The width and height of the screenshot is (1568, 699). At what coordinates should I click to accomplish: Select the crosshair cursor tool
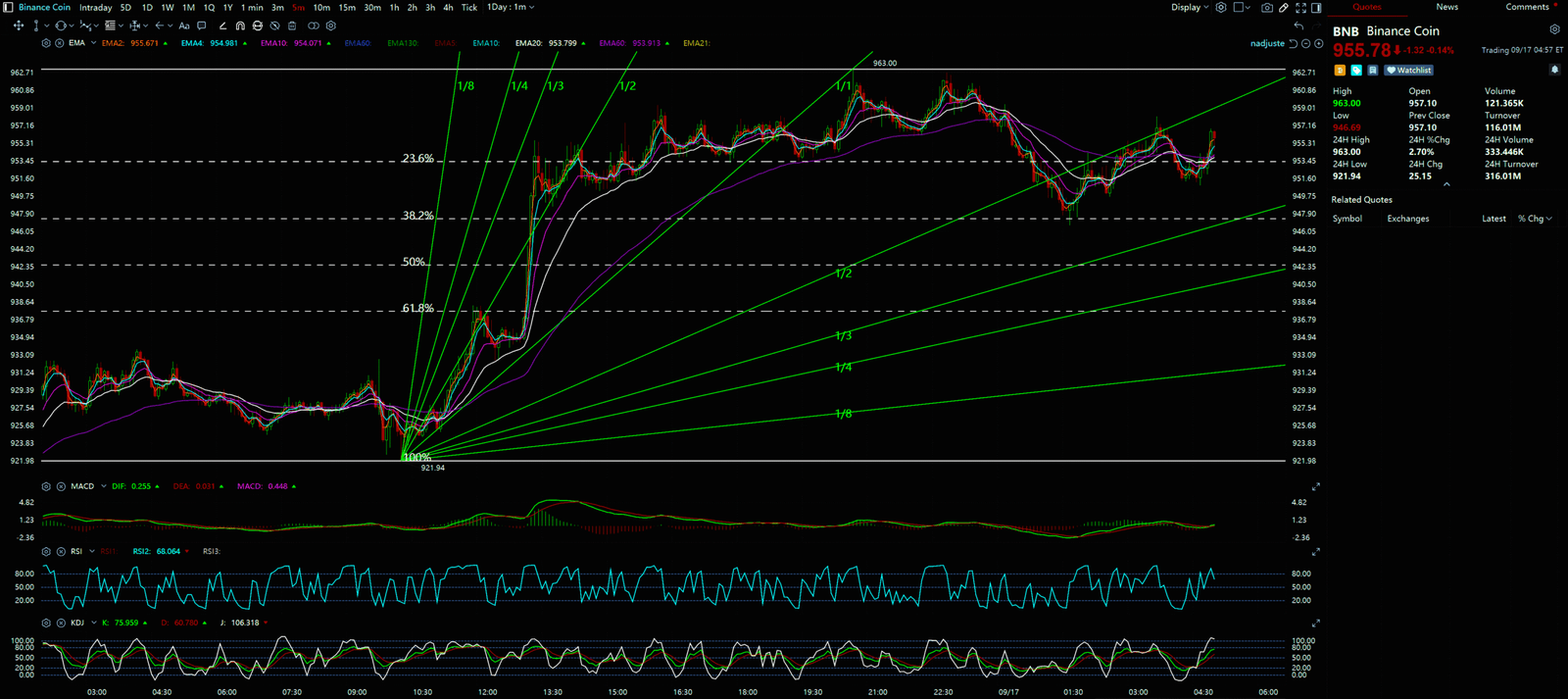[19, 25]
